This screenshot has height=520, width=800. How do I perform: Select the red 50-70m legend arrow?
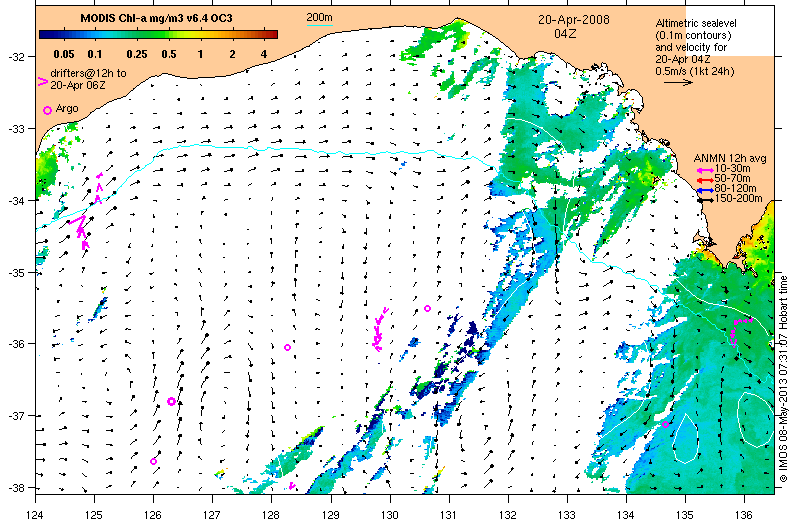pyautogui.click(x=706, y=180)
